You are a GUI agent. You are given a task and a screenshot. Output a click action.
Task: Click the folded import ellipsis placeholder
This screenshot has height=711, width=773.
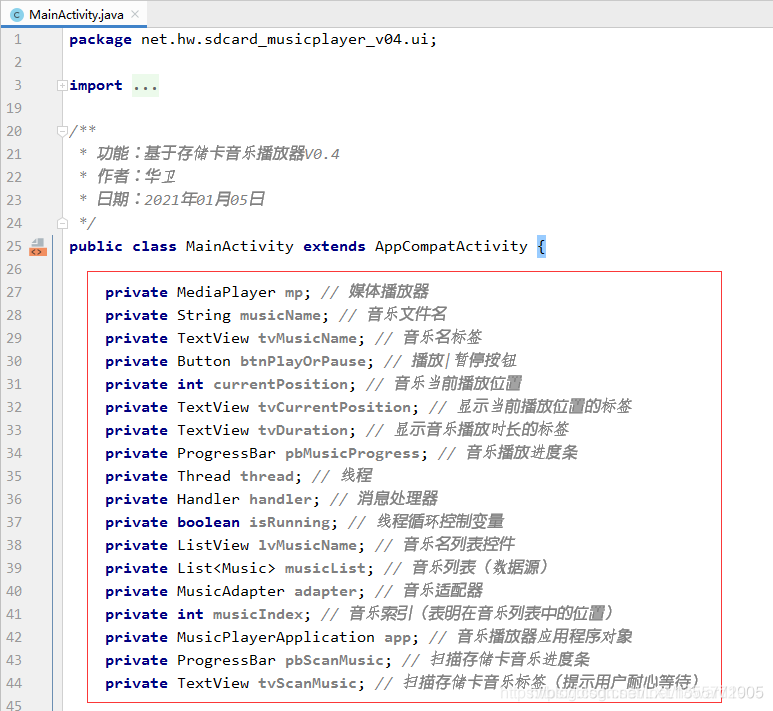pos(145,86)
